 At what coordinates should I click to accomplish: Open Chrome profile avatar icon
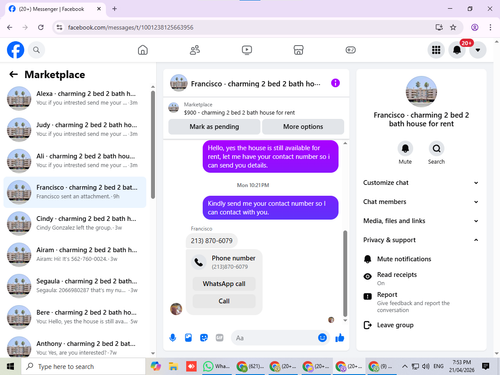pyautogui.click(x=475, y=27)
